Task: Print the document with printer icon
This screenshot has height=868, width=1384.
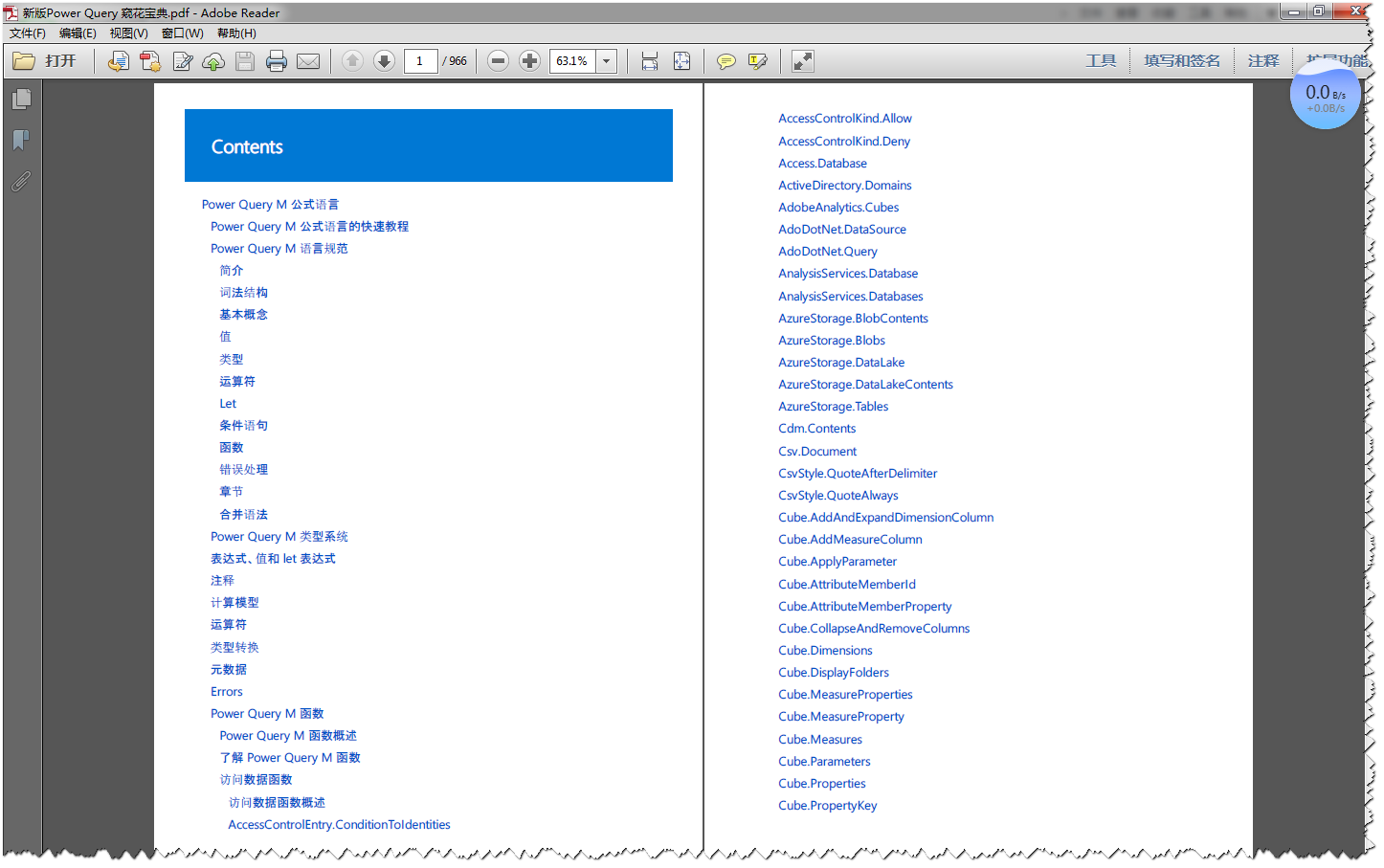Action: click(277, 61)
